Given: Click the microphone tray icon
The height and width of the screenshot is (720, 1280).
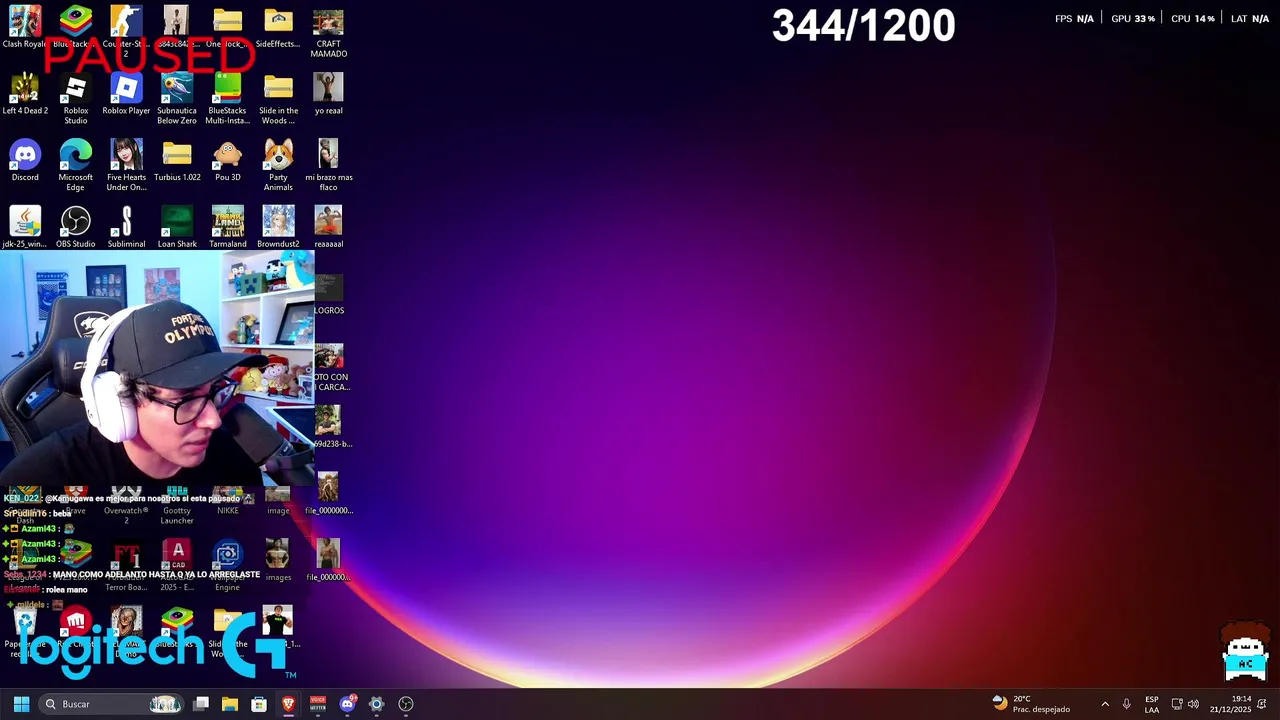Looking at the screenshot, I should [1127, 704].
